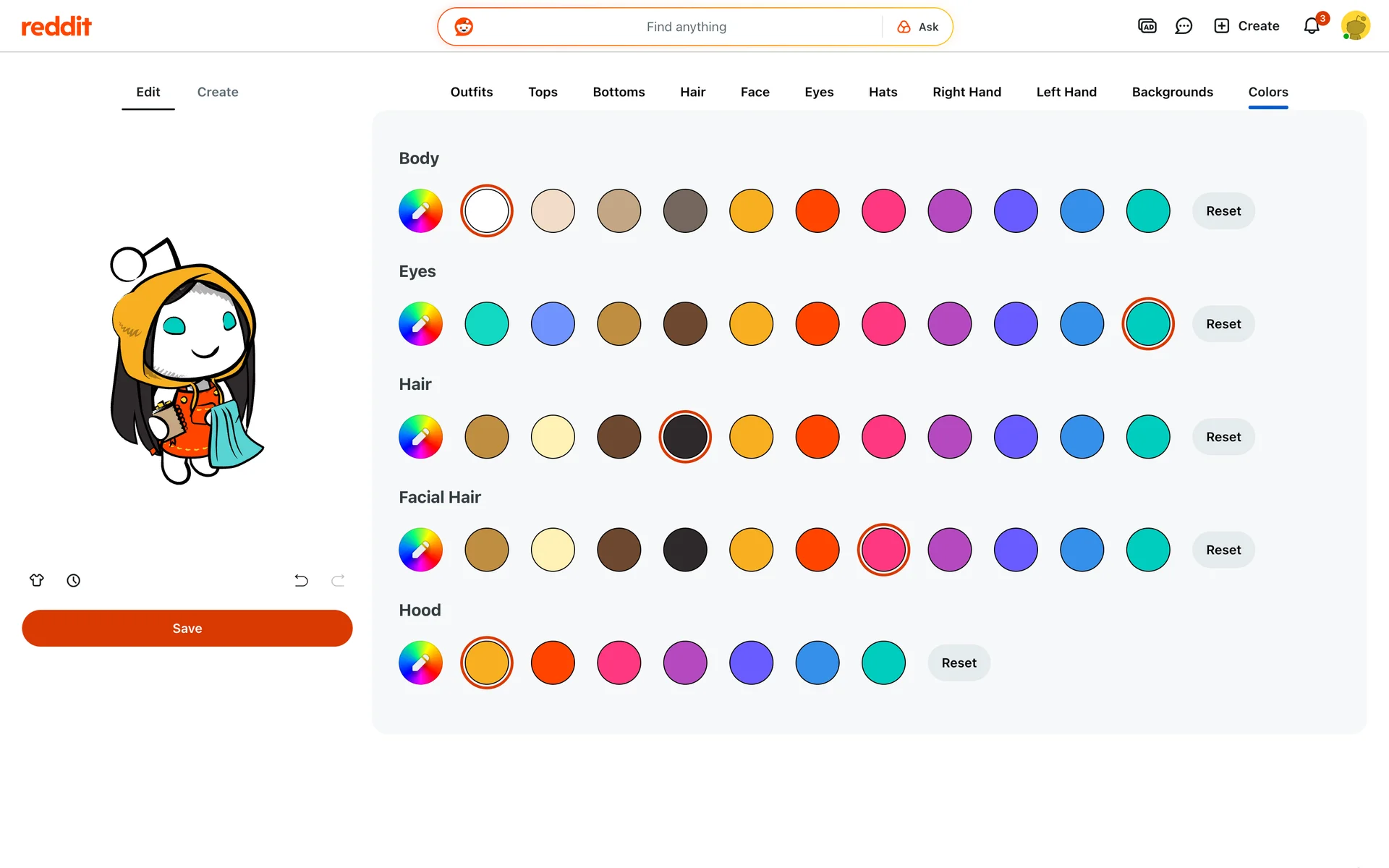
Task: Open the Outfits tab
Action: coord(472,92)
